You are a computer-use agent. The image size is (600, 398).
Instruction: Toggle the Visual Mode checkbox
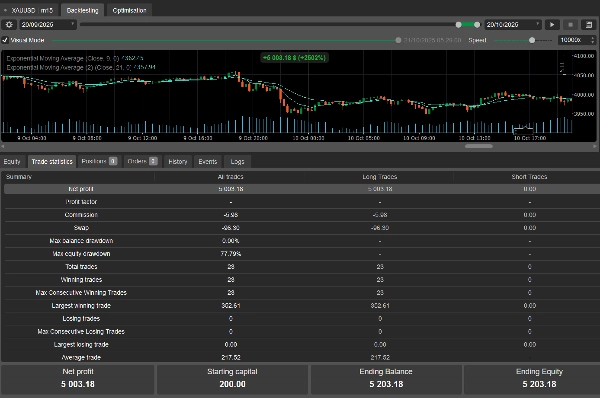pyautogui.click(x=5, y=40)
